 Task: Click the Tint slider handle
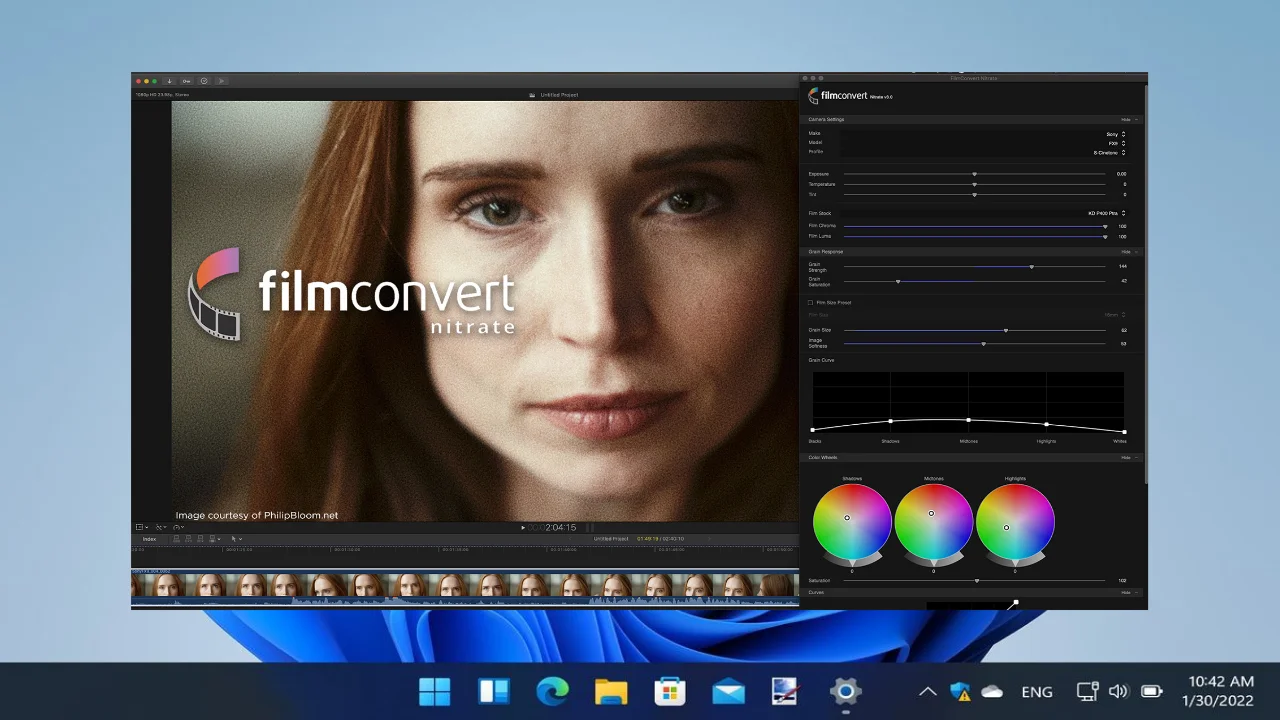click(x=974, y=194)
